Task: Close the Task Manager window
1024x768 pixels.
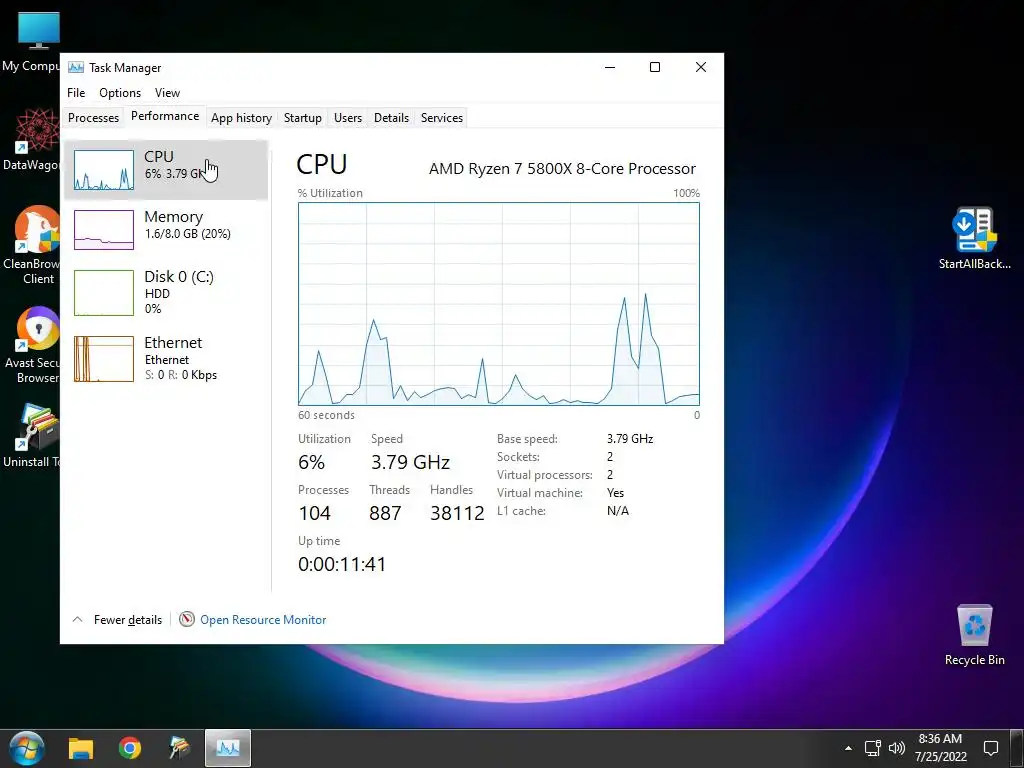Action: point(701,67)
